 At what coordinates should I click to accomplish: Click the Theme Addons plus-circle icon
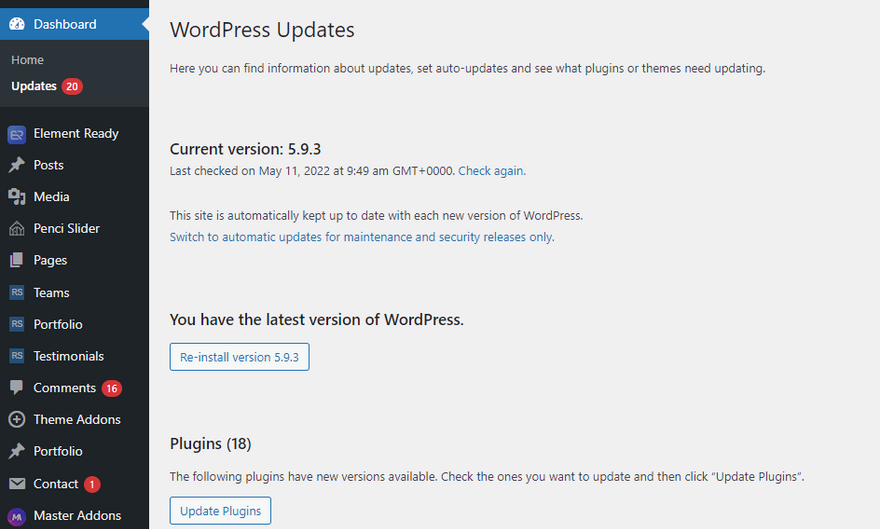(16, 420)
